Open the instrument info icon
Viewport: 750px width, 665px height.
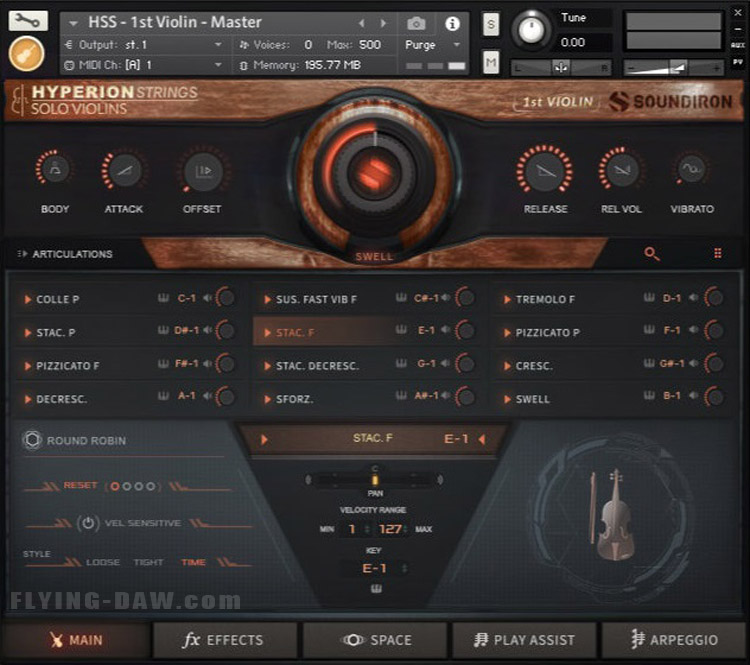coord(452,23)
